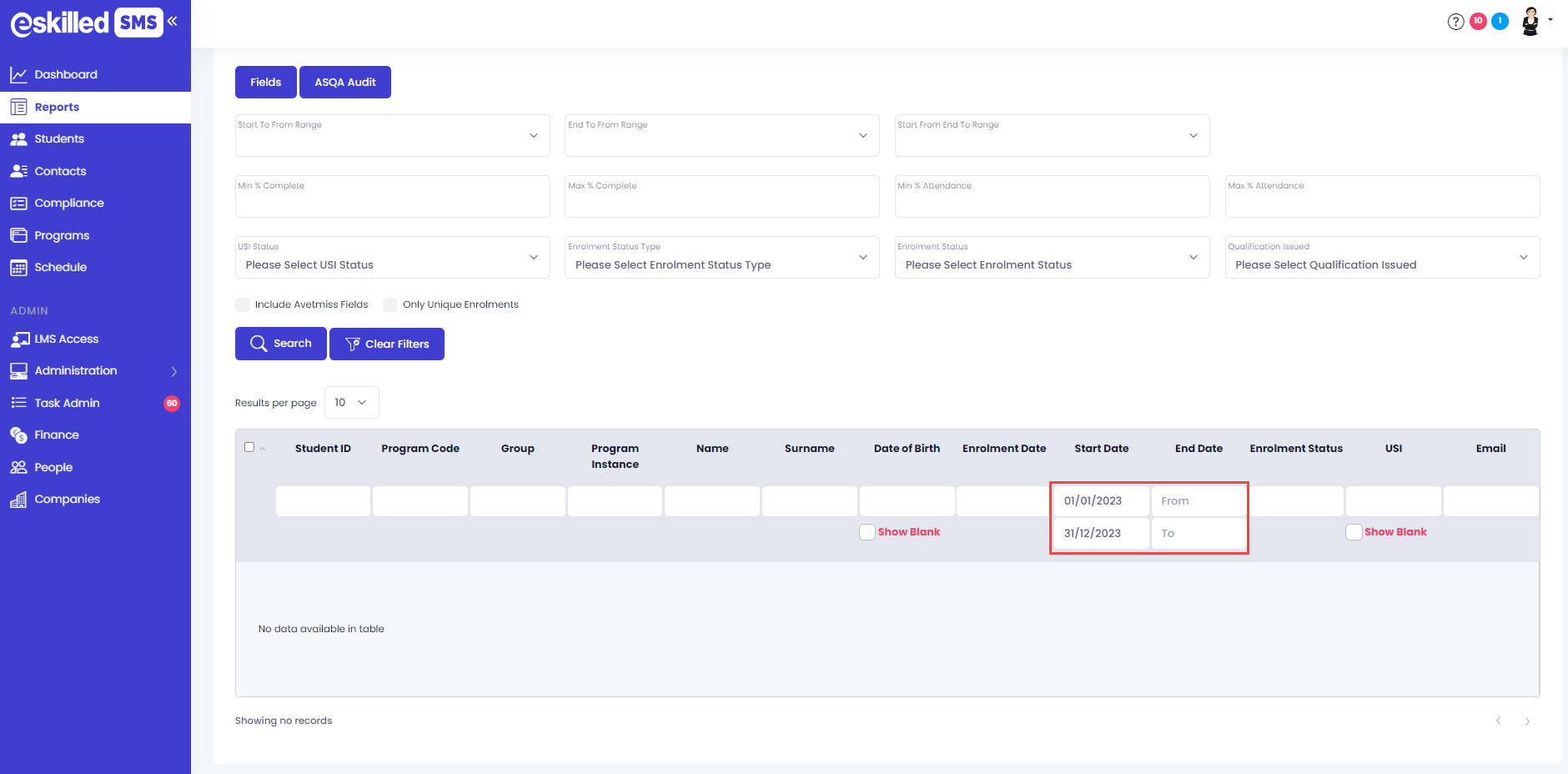Change the Results per page dropdown
The image size is (1568, 774).
pyautogui.click(x=351, y=403)
